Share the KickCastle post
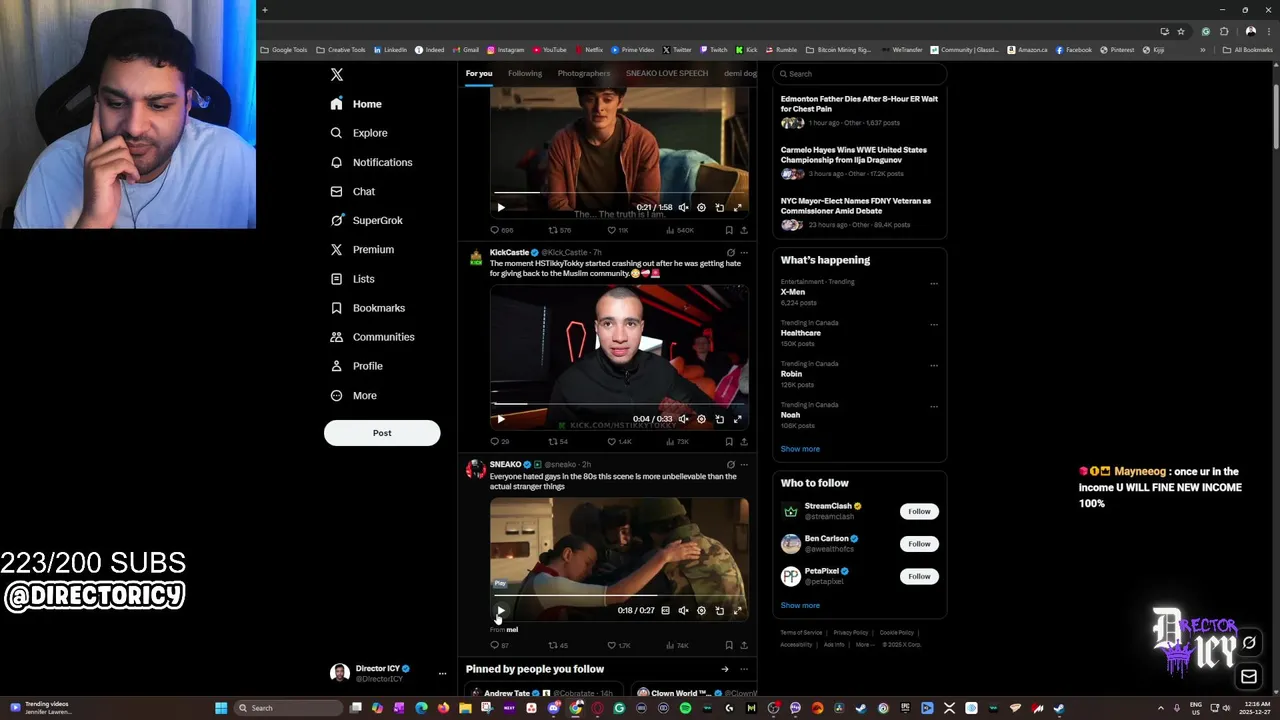Screen dimensions: 1280x720 point(743,441)
